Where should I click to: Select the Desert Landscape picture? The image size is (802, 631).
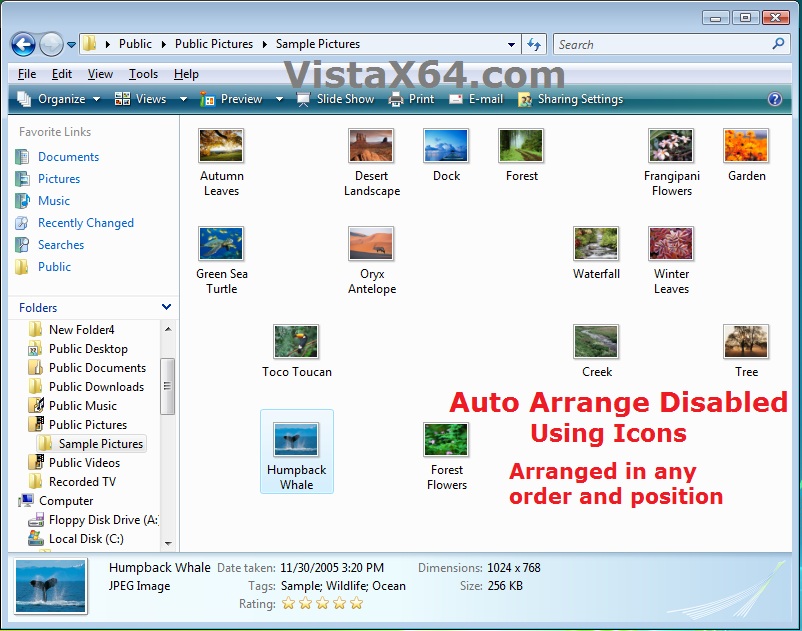pyautogui.click(x=372, y=163)
